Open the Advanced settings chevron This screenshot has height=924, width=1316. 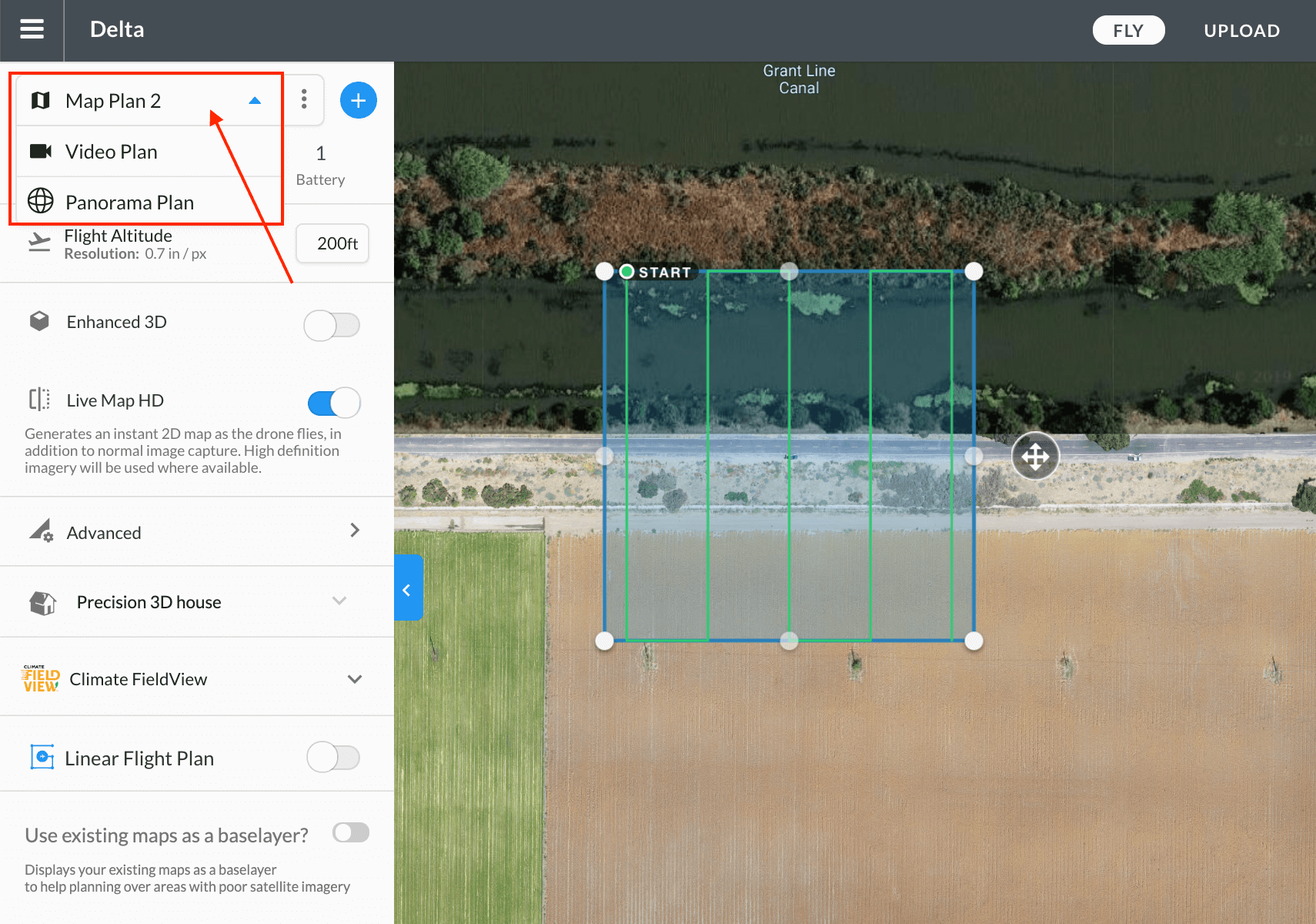[x=355, y=531]
